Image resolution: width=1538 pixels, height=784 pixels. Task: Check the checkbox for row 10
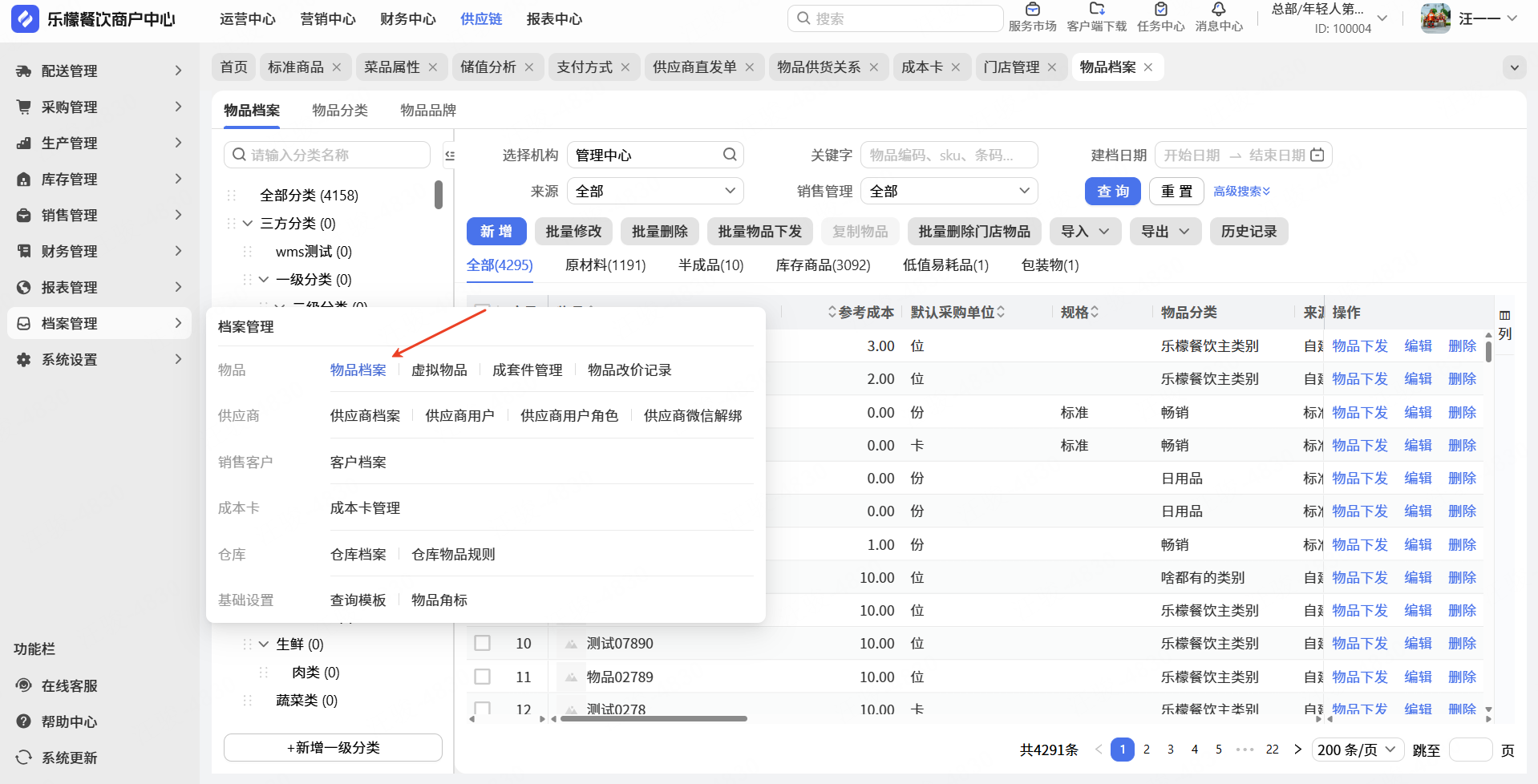(483, 644)
